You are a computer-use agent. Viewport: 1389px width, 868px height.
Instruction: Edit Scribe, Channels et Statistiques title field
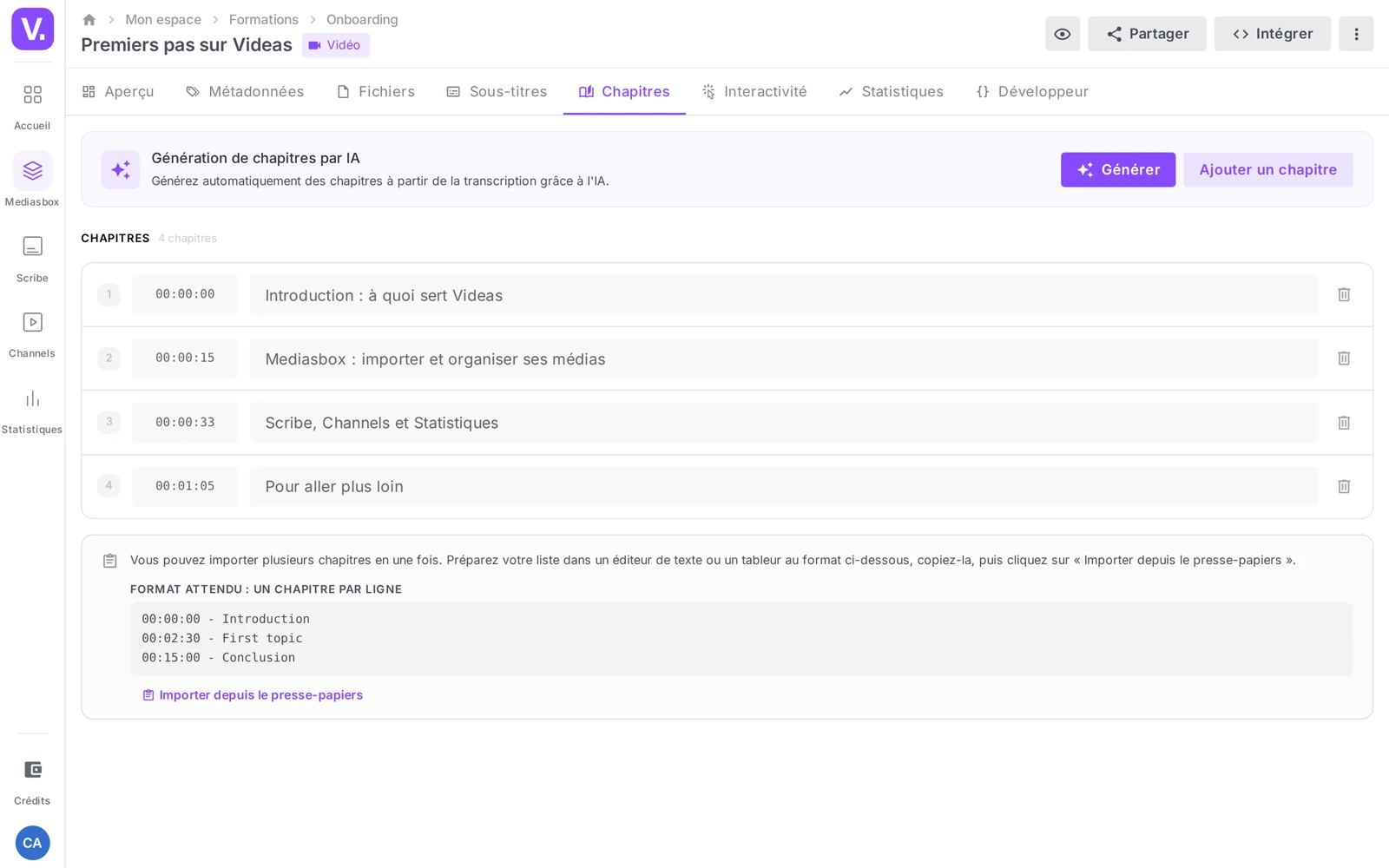pos(784,423)
